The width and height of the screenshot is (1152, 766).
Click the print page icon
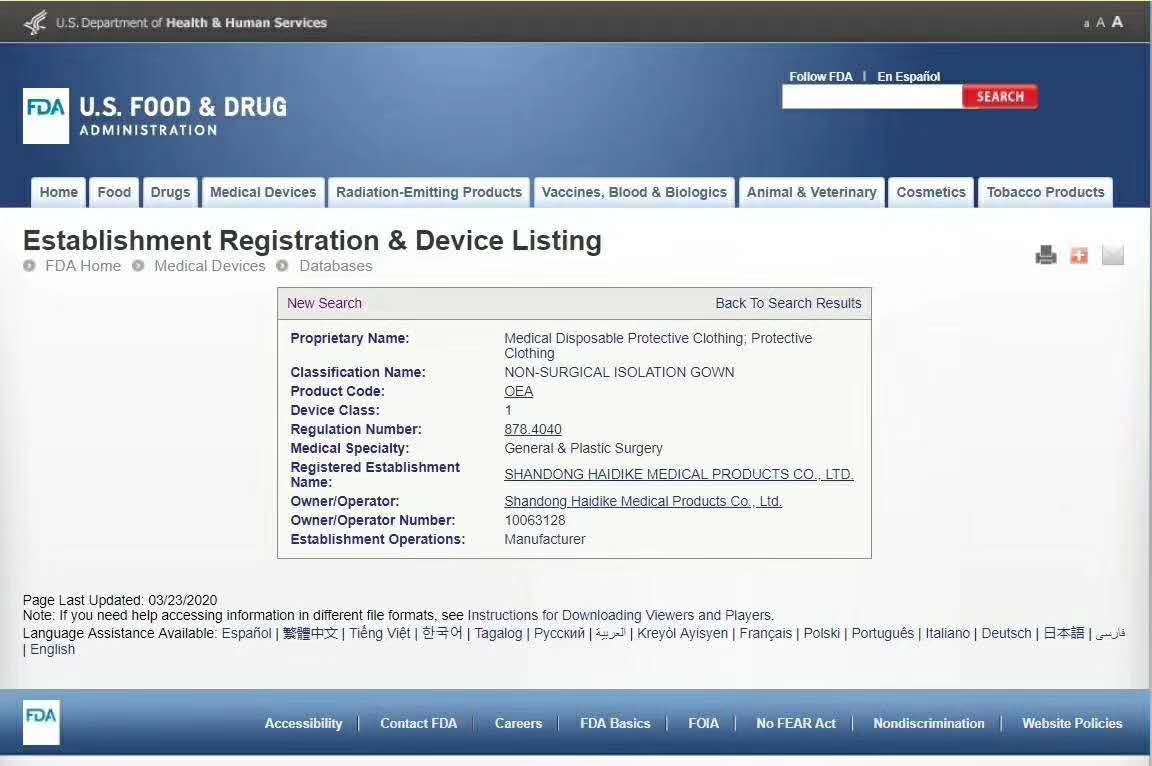pyautogui.click(x=1045, y=255)
